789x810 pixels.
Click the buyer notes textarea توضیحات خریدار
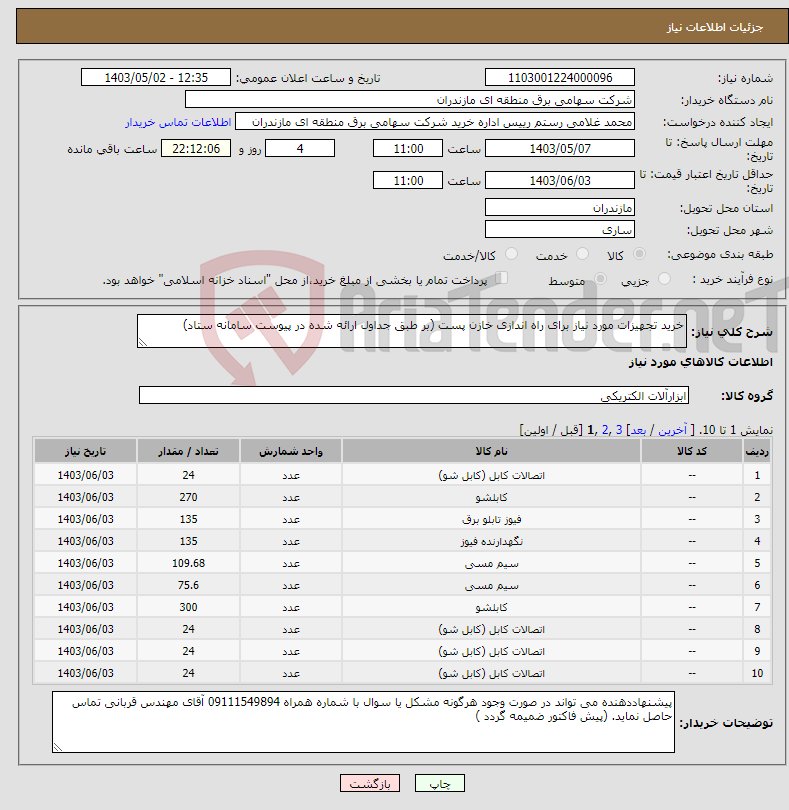click(x=363, y=722)
